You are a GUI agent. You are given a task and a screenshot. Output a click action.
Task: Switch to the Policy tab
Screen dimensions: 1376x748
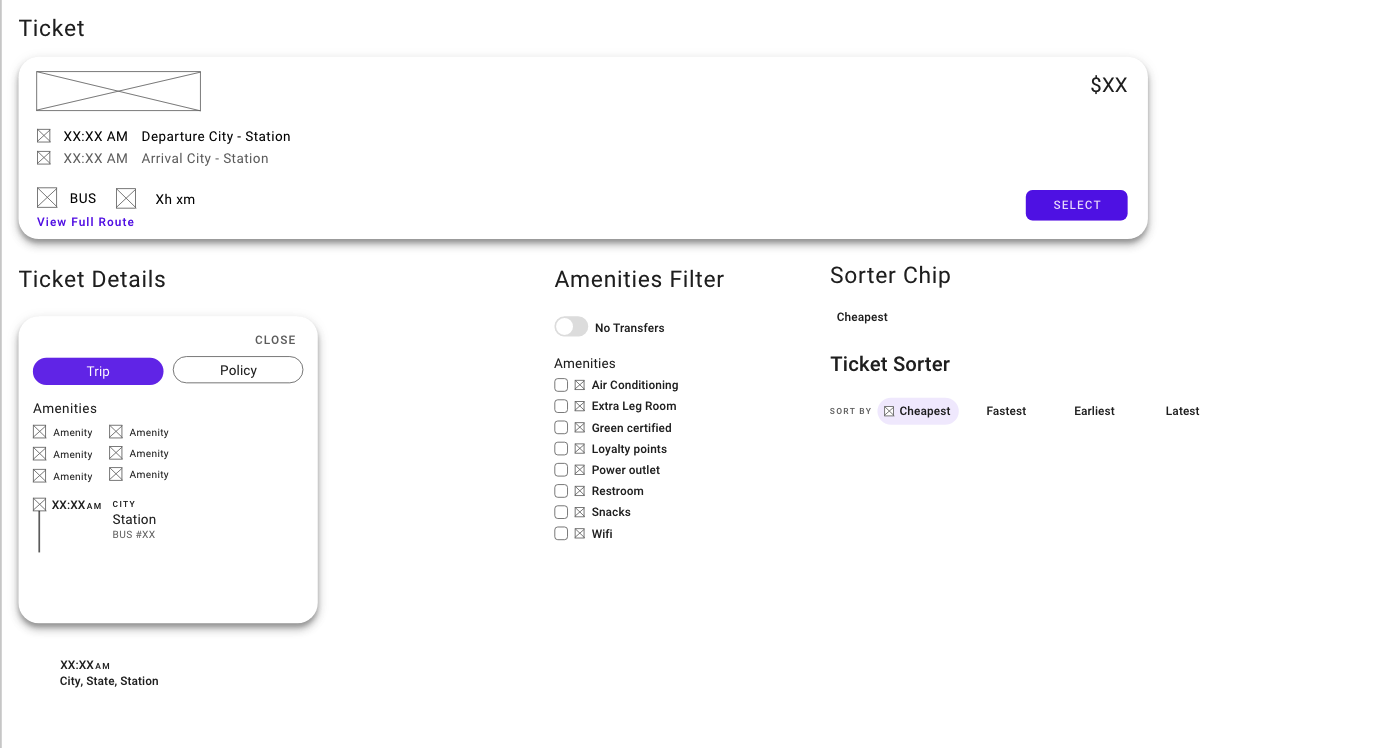click(237, 370)
